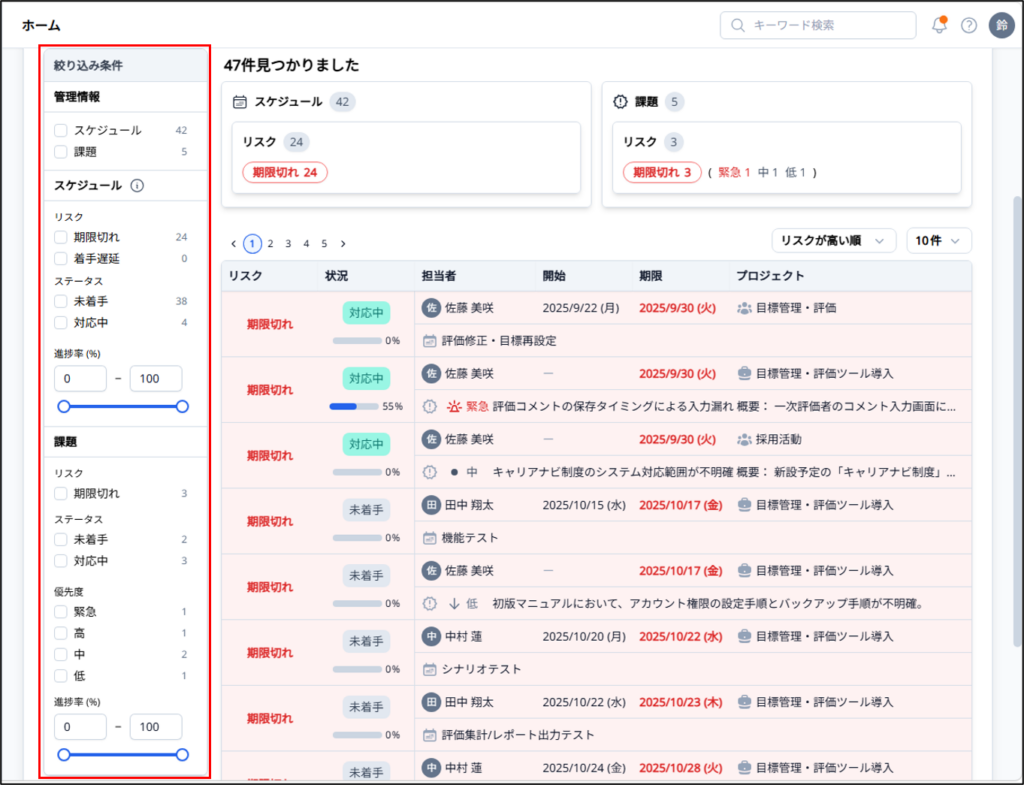Click the 中 avatar beside 2025/10/20 (月)
1024x785 pixels.
[x=431, y=636]
